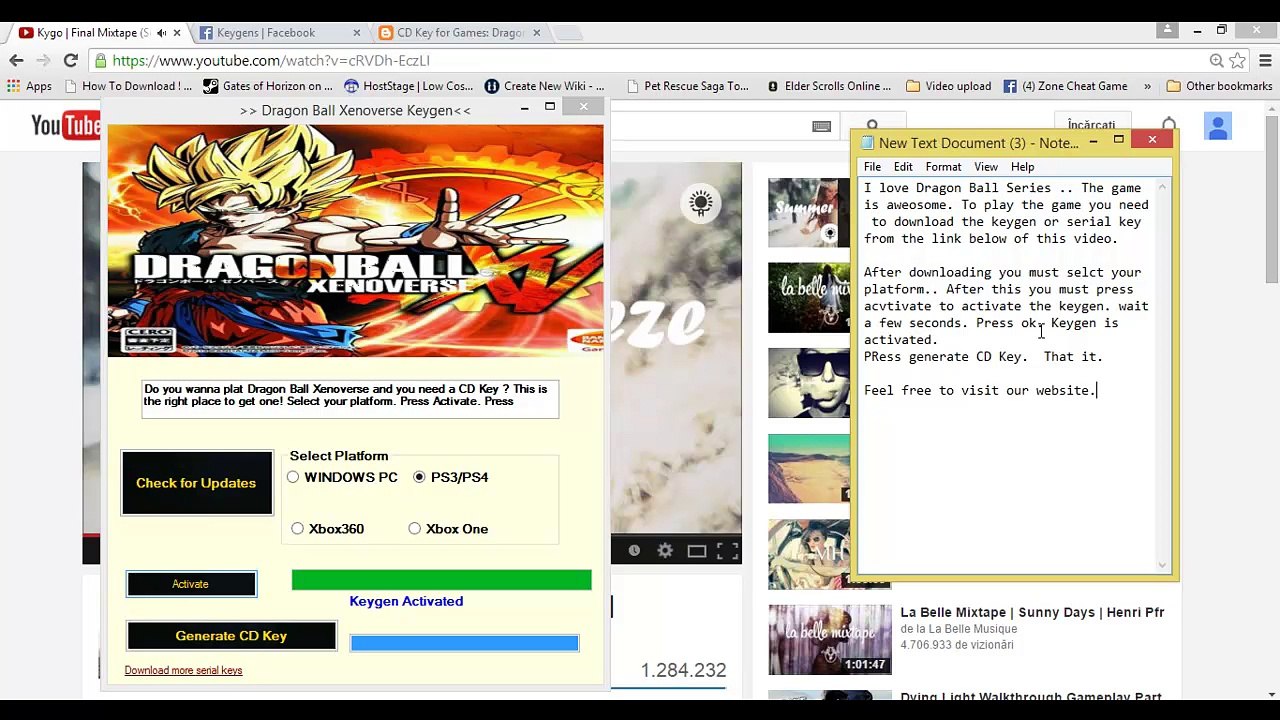The height and width of the screenshot is (720, 1280).
Task: Select the WINDOWS PC platform radio
Action: click(293, 477)
